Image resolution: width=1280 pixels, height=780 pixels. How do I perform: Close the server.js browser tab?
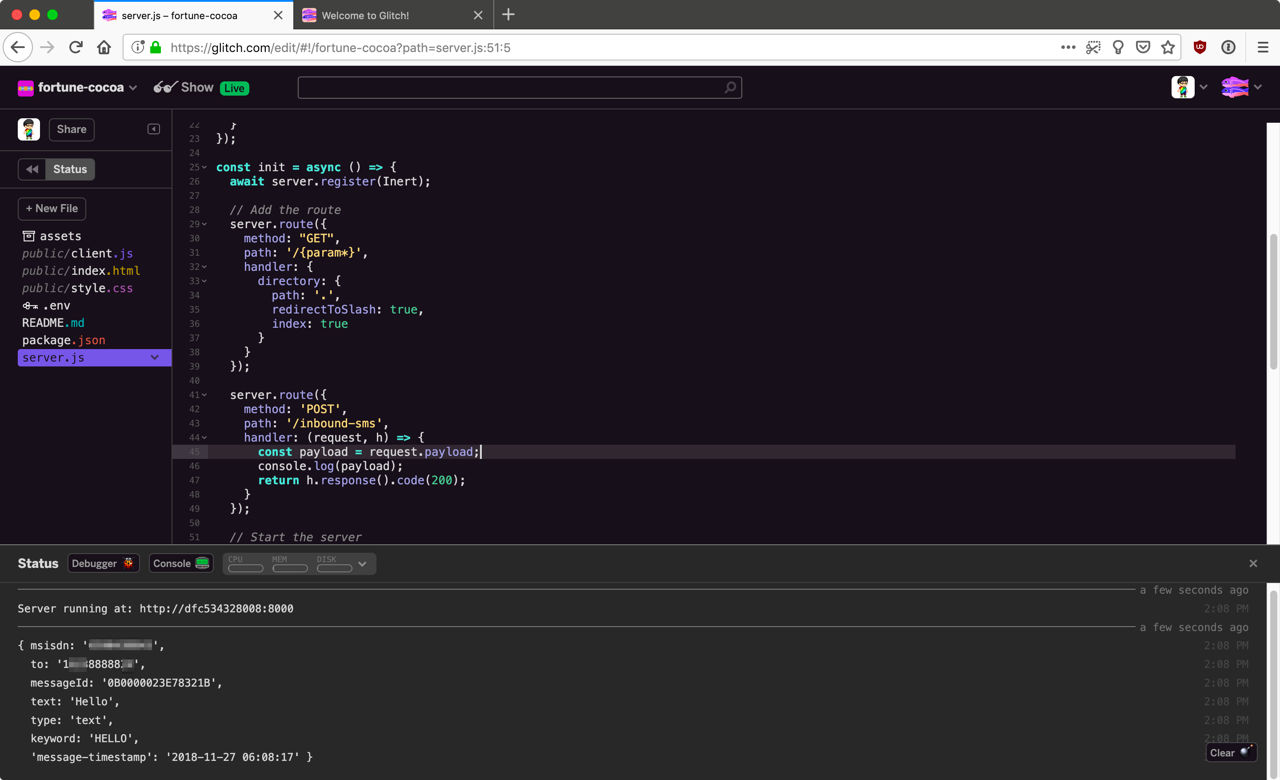point(278,15)
